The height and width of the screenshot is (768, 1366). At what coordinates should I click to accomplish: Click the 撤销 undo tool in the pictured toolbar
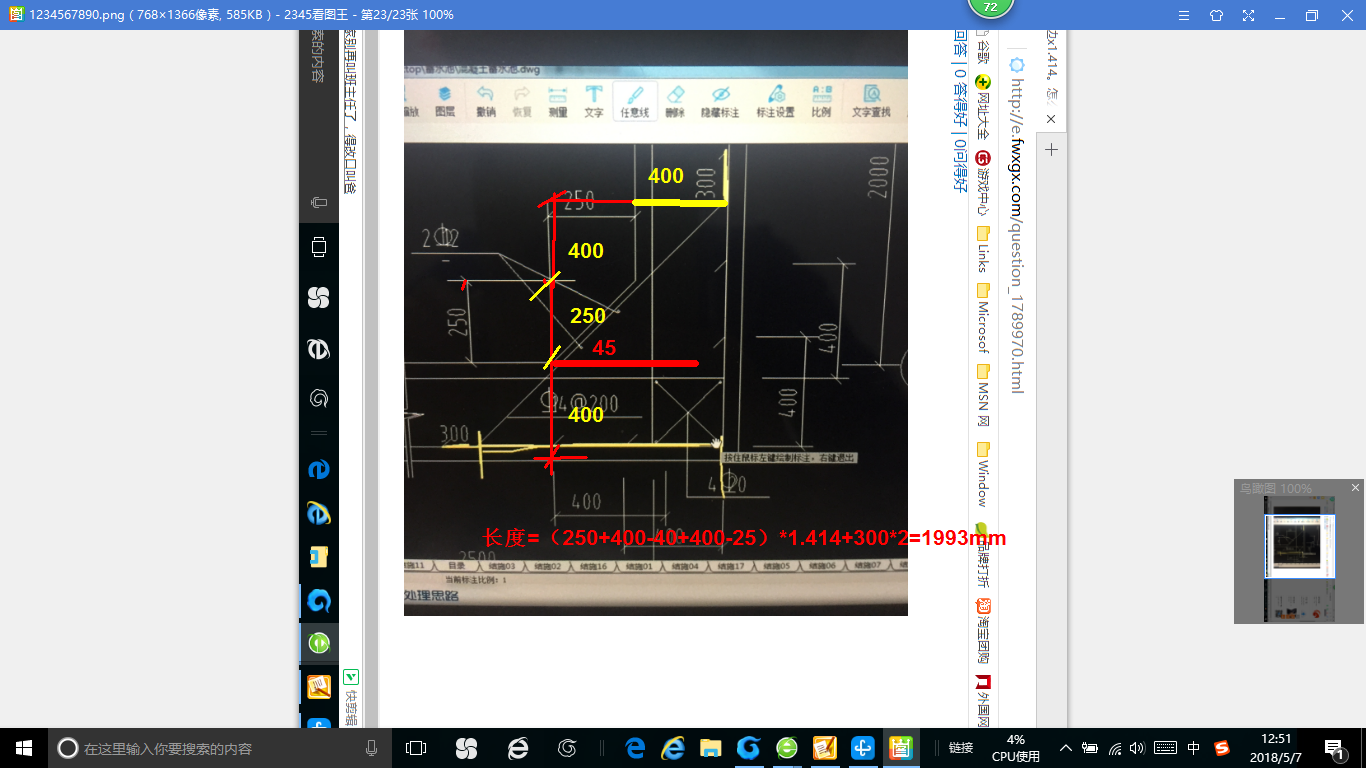[486, 101]
